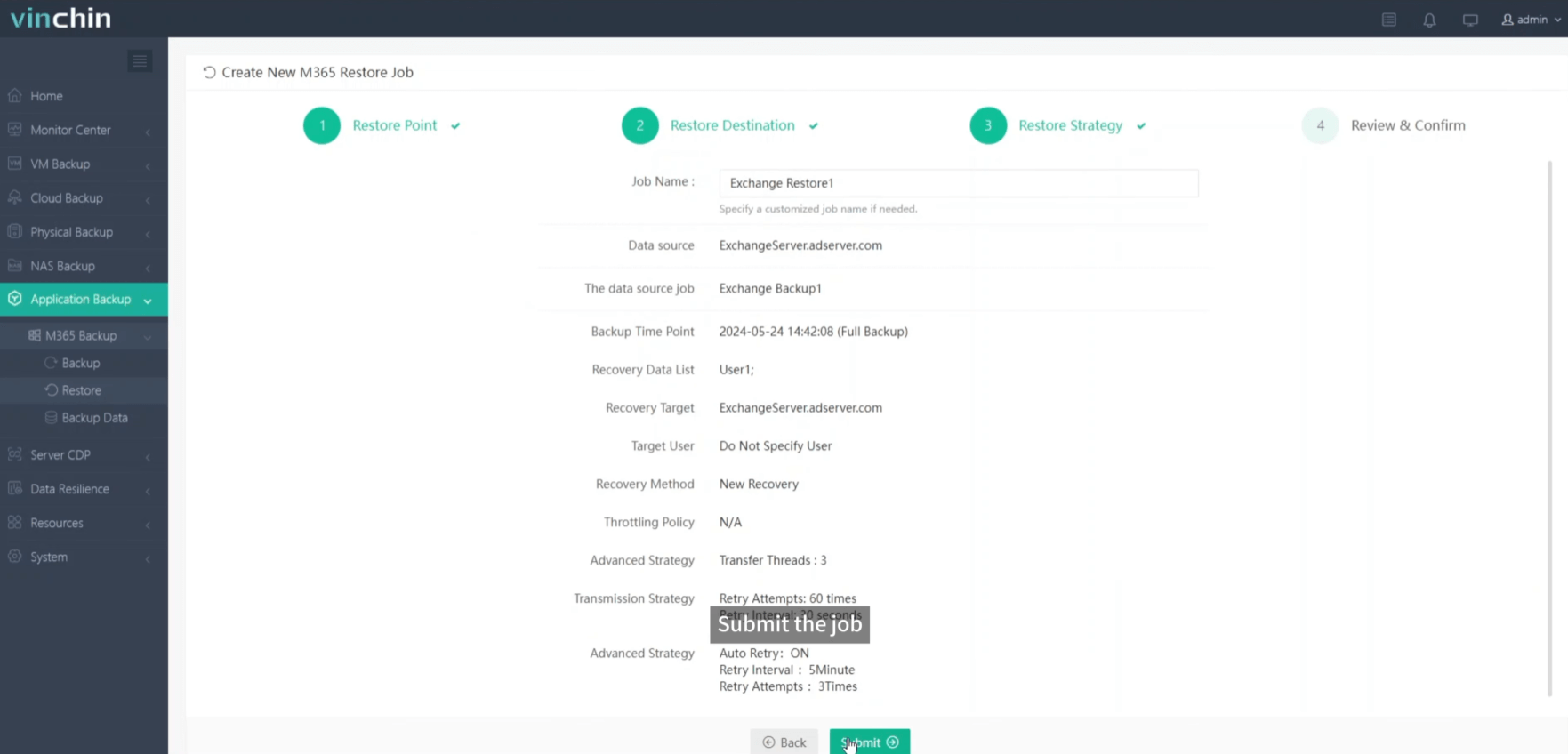
Task: Click the Home house icon
Action: tap(14, 95)
